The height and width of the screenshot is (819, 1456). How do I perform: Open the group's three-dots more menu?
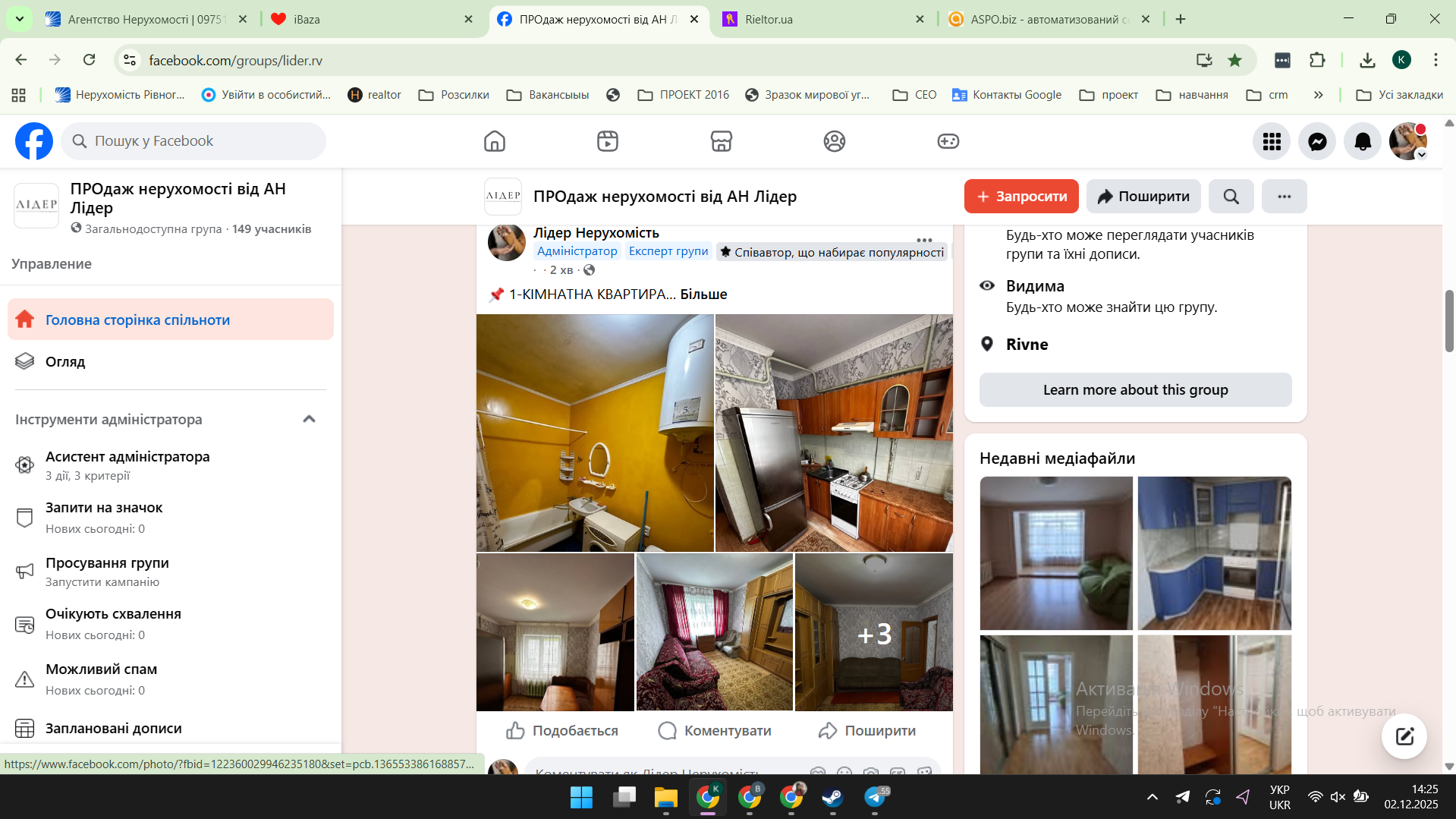click(x=1284, y=197)
